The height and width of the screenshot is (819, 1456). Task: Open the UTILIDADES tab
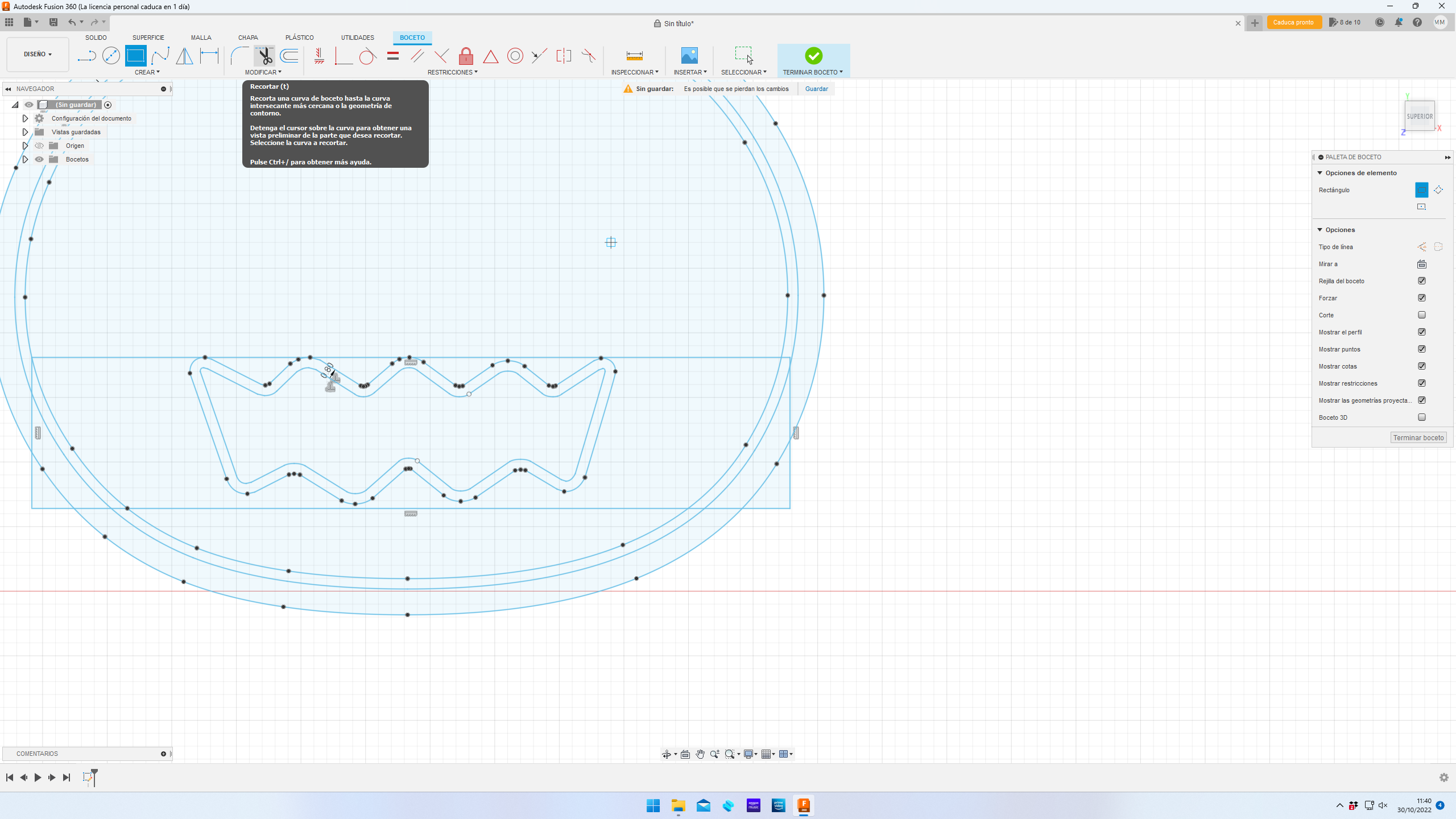coord(357,38)
